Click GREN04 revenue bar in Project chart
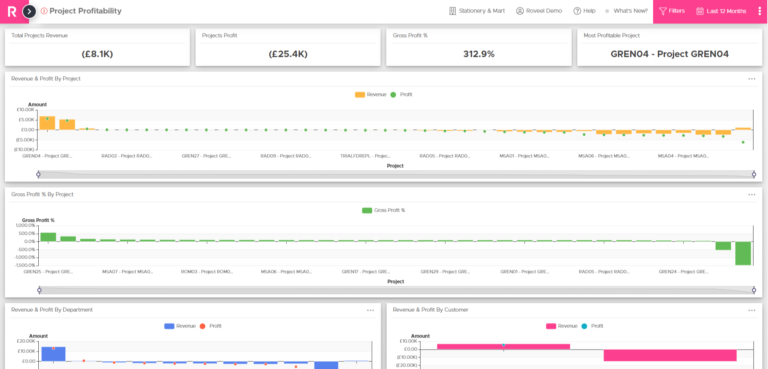Screen dimensions: 768x369 (47, 123)
